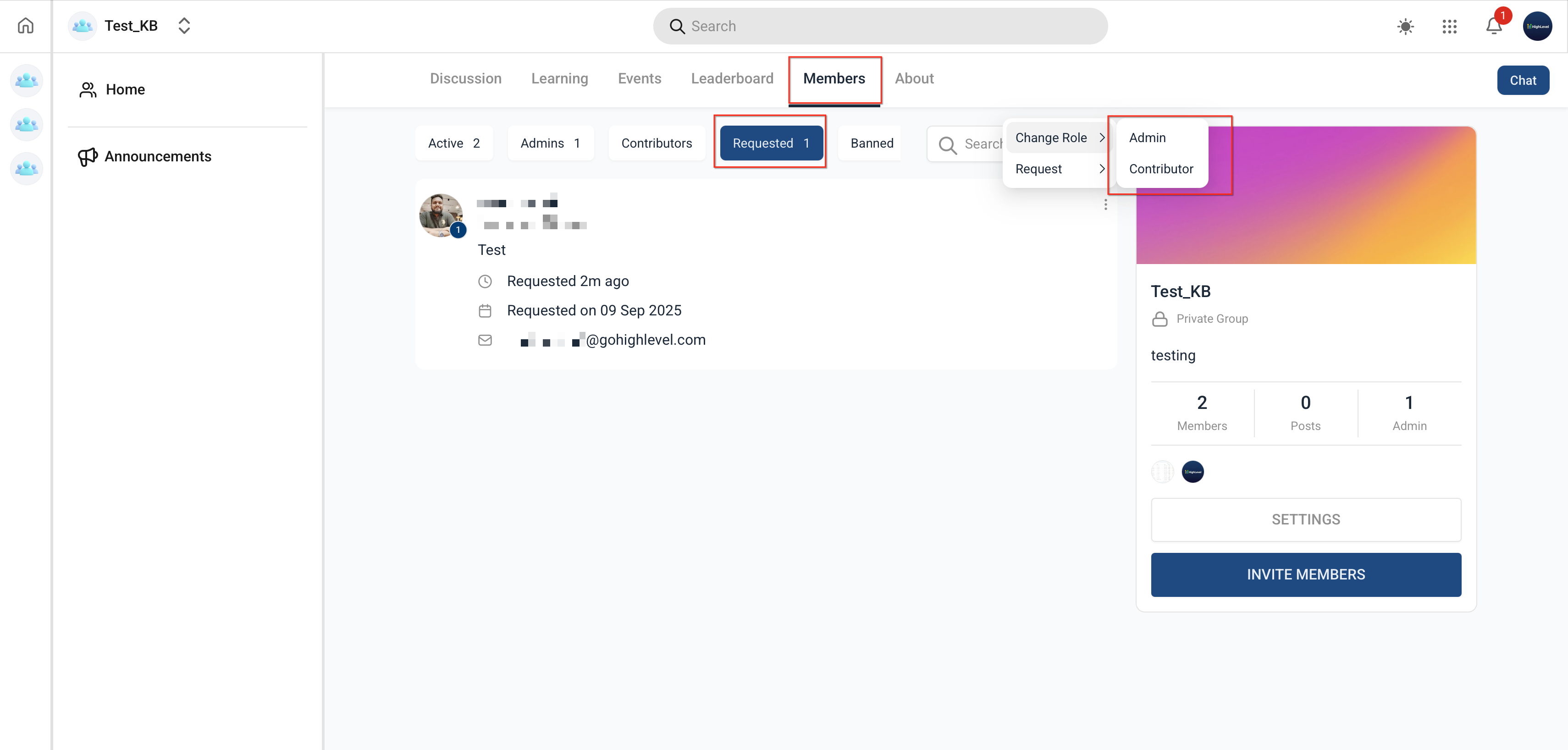
Task: Select the first group icon in left rail
Action: [26, 80]
